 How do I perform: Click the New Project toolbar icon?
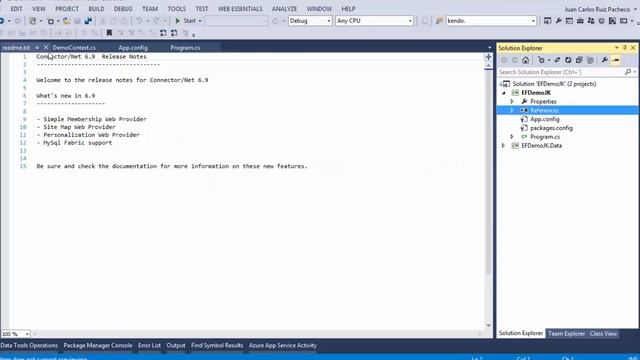coord(32,21)
